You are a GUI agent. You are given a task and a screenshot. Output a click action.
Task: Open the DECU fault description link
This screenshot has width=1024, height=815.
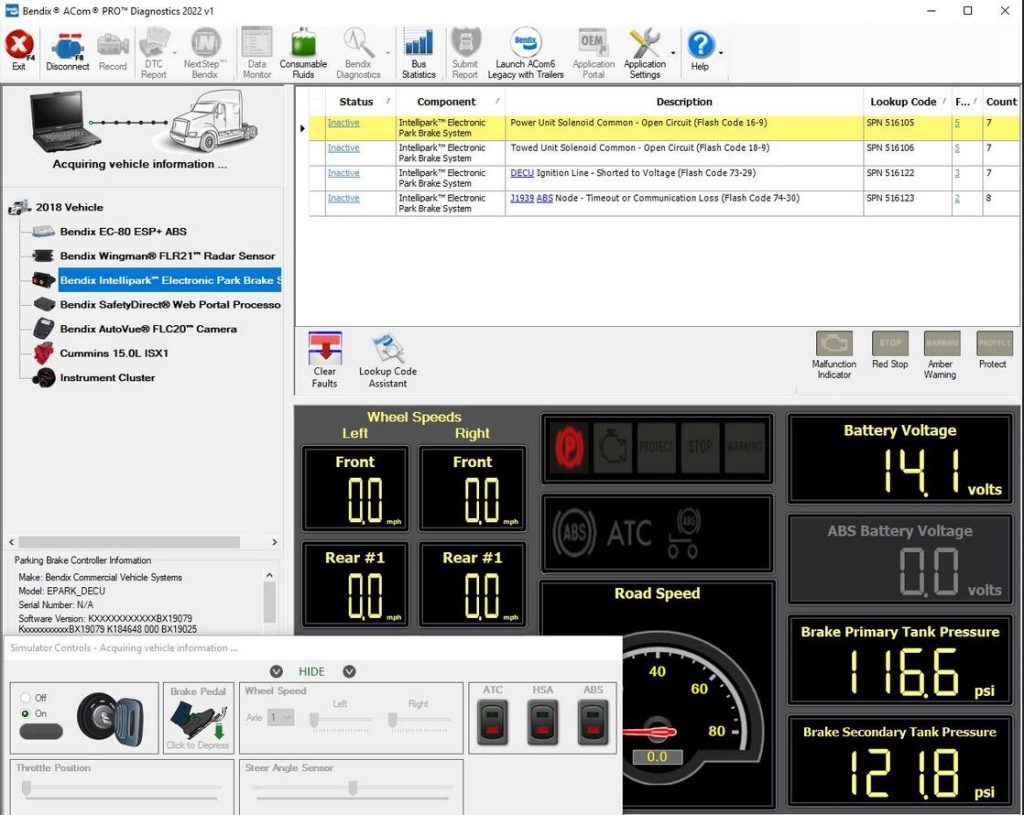pyautogui.click(x=523, y=173)
